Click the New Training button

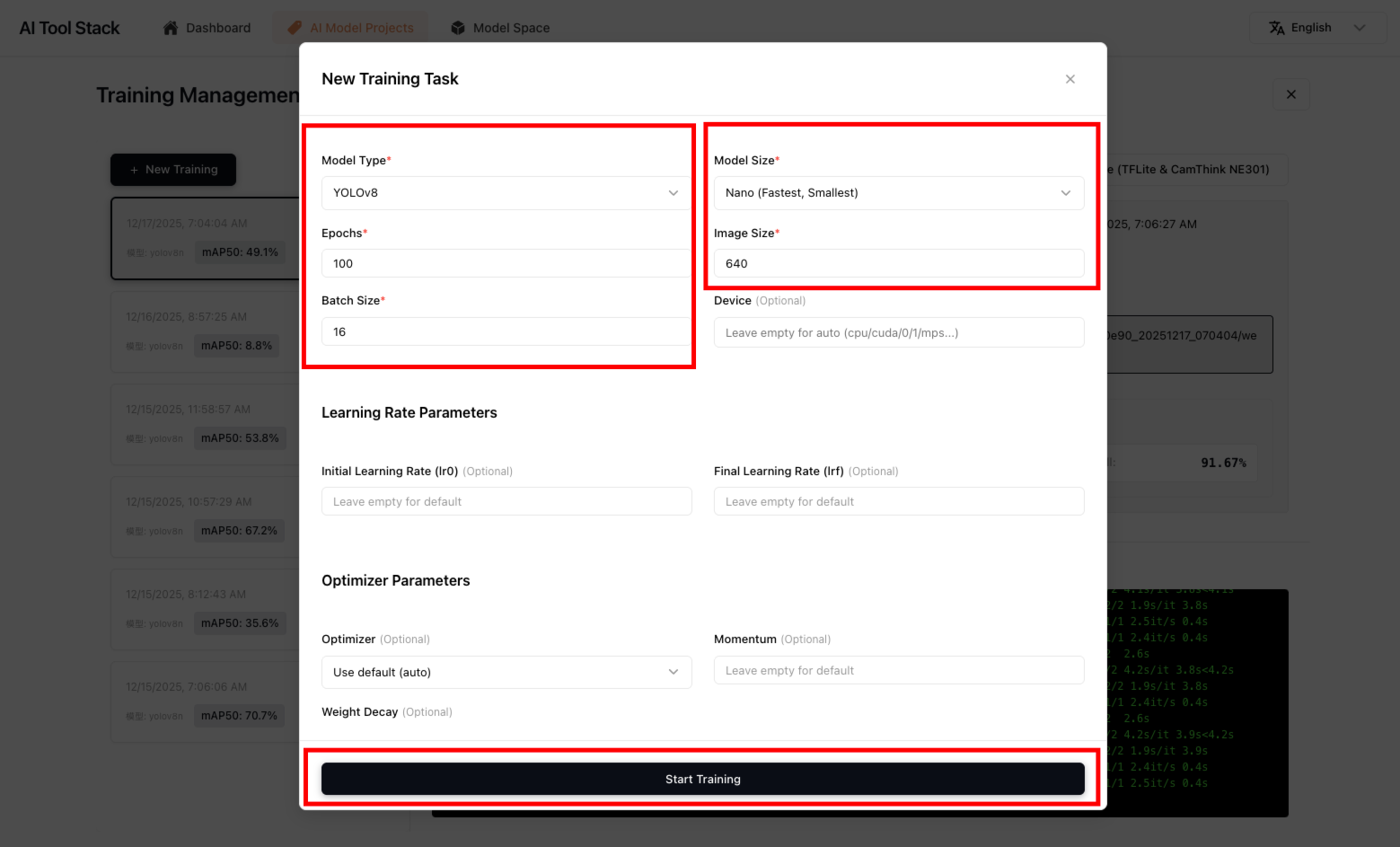pos(173,170)
